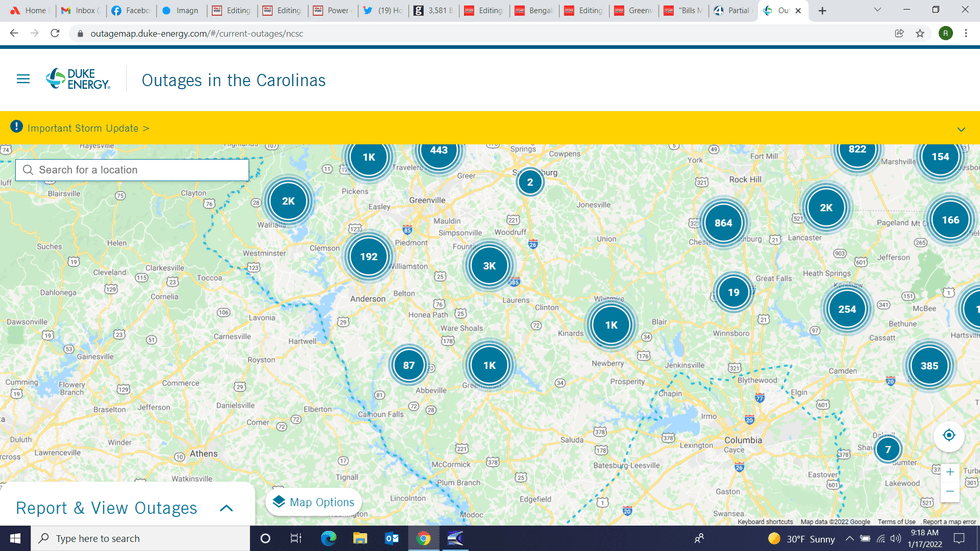Select the 7 outage marker near Sumter
Screen dimensions: 980x551
[x=888, y=449]
